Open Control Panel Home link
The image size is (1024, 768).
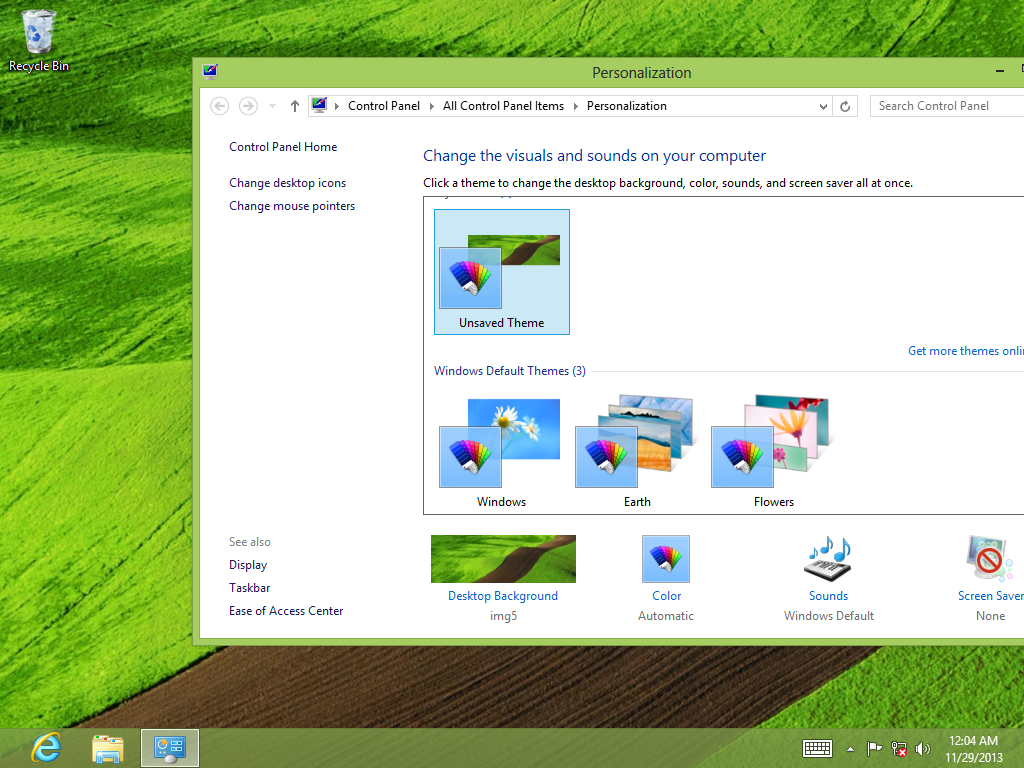tap(283, 147)
